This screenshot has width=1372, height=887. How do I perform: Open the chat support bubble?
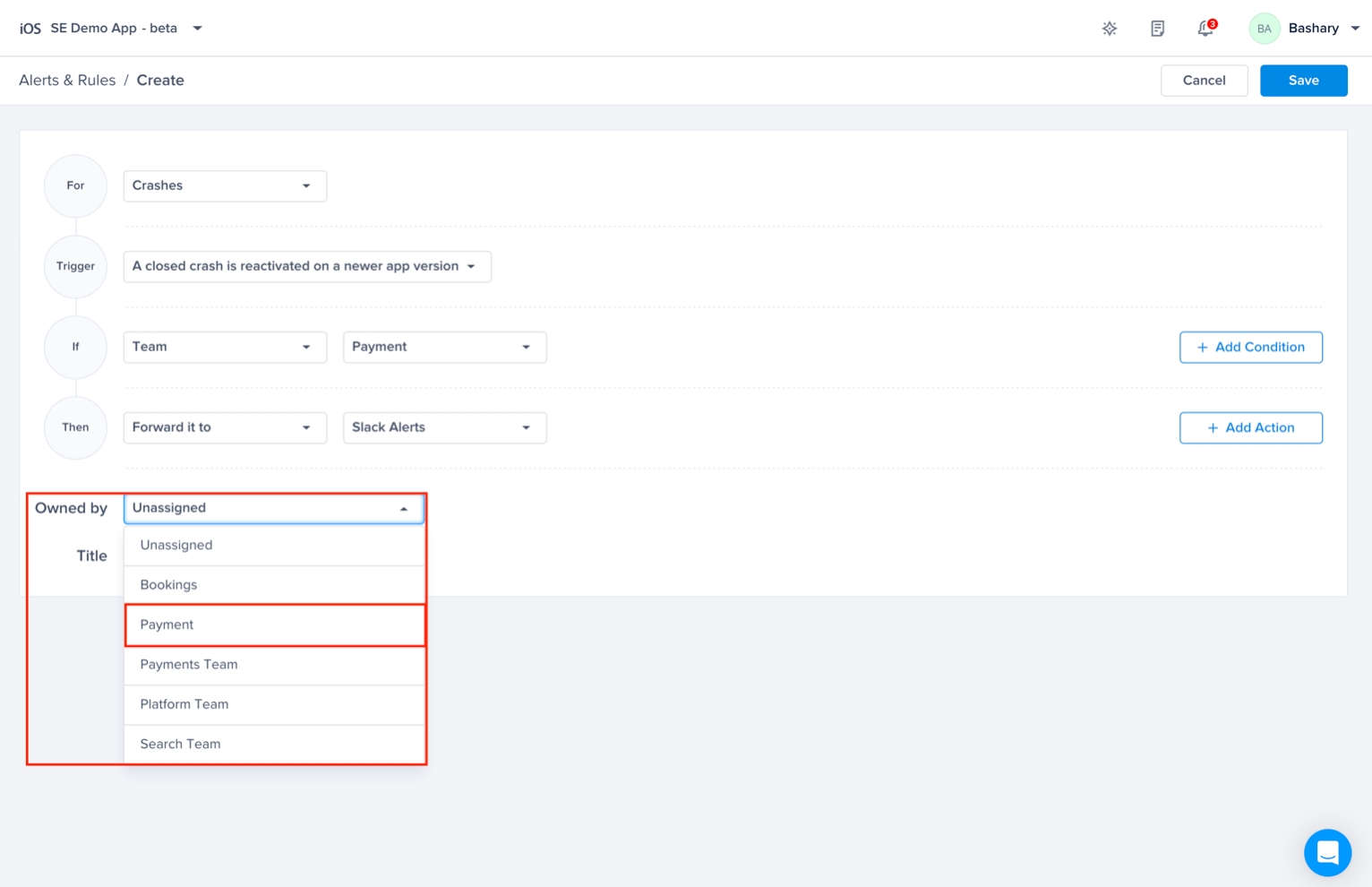pyautogui.click(x=1327, y=852)
